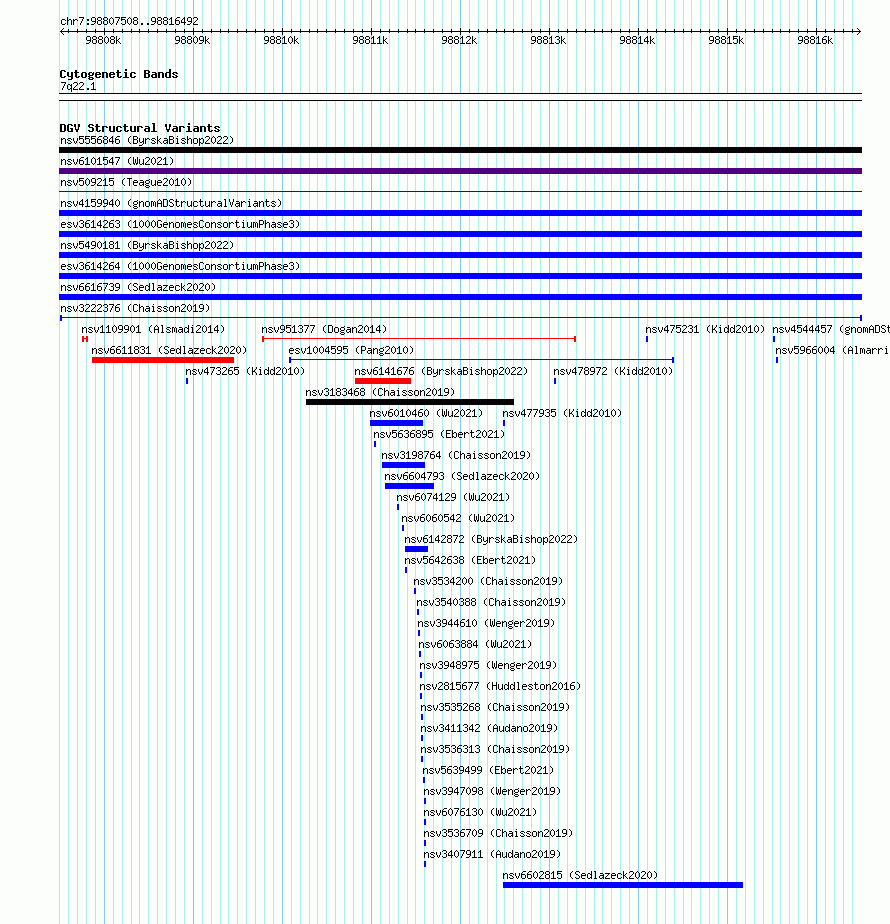Select nsv5642638 (Ebert2021) label
The height and width of the screenshot is (924, 890).
click(x=470, y=560)
